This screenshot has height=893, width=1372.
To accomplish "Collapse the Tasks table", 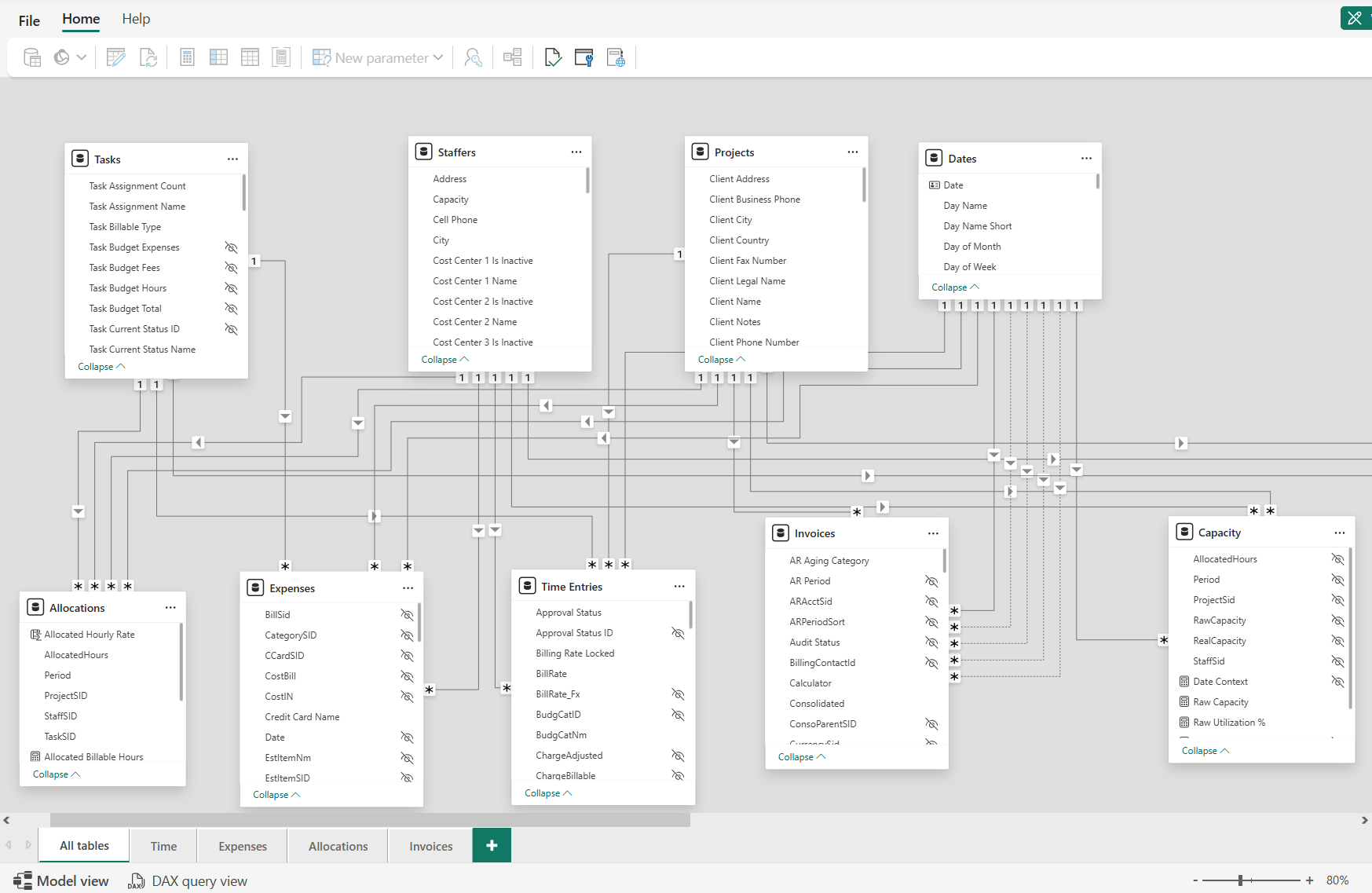I will coord(101,367).
